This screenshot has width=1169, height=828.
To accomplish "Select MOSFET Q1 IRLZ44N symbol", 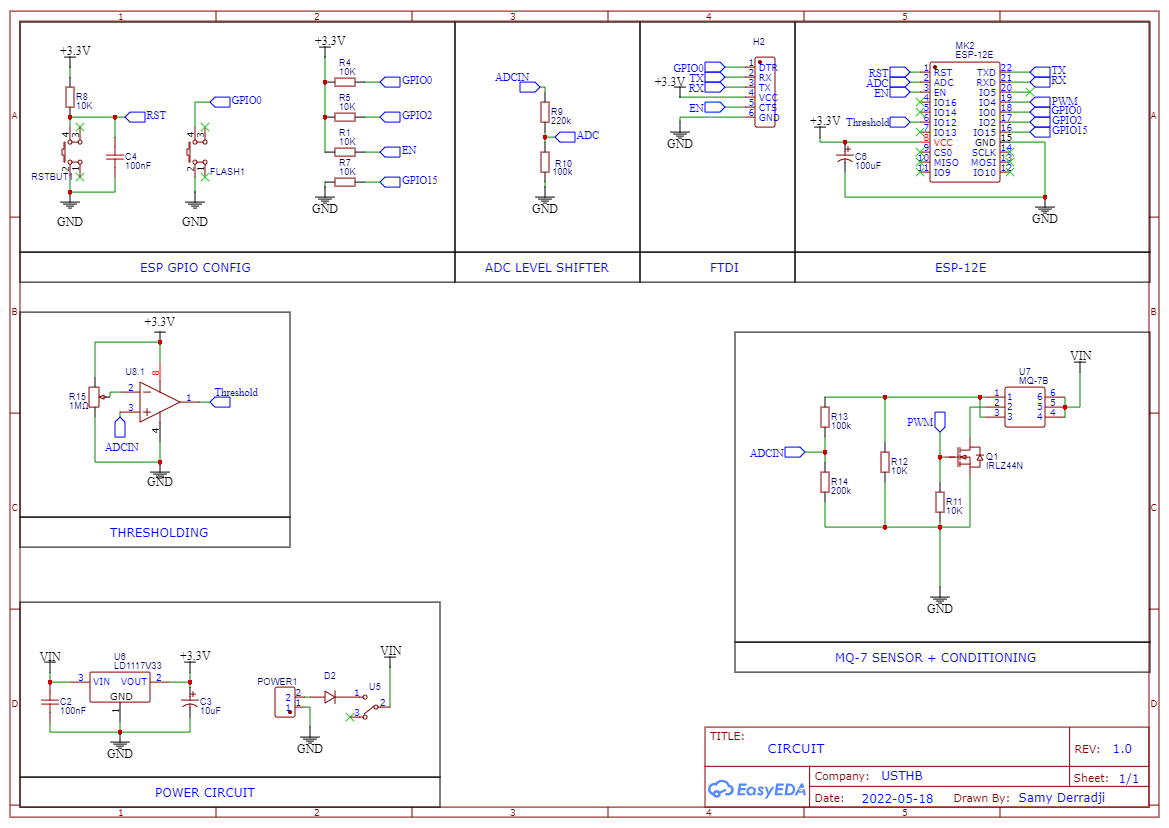I will pos(968,457).
